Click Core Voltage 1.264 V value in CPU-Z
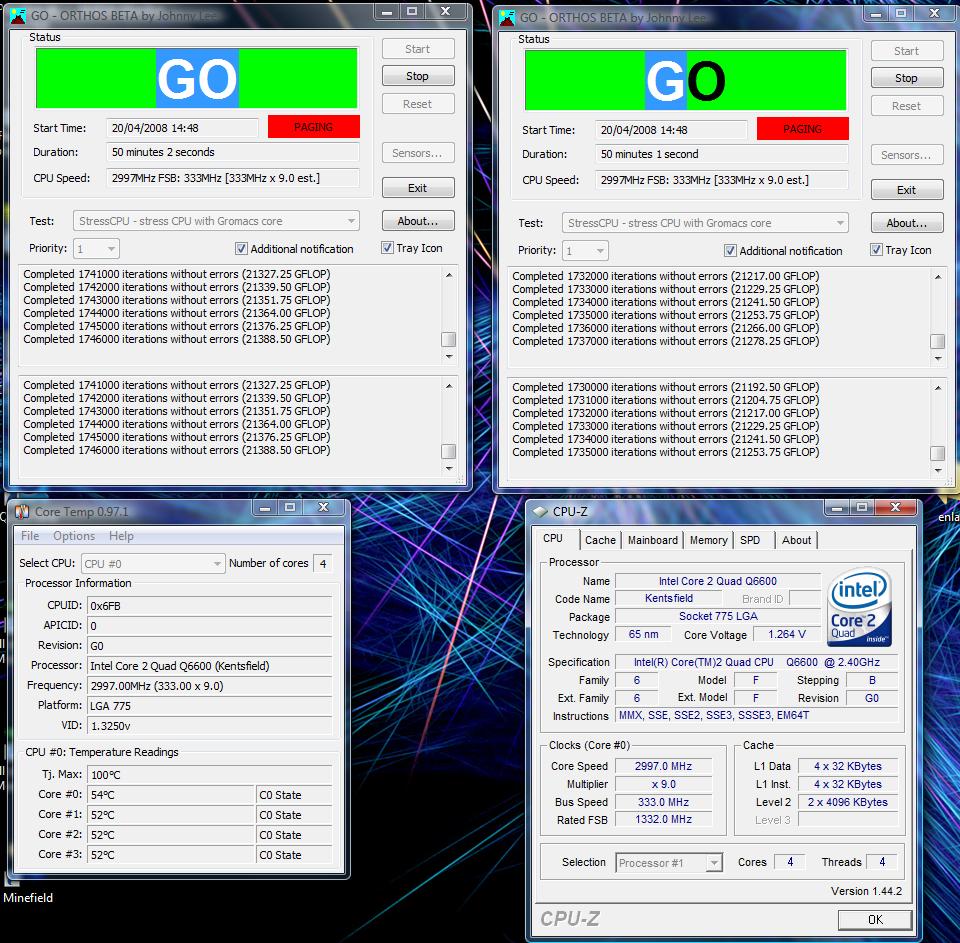Screen dimensions: 960x943 point(786,634)
